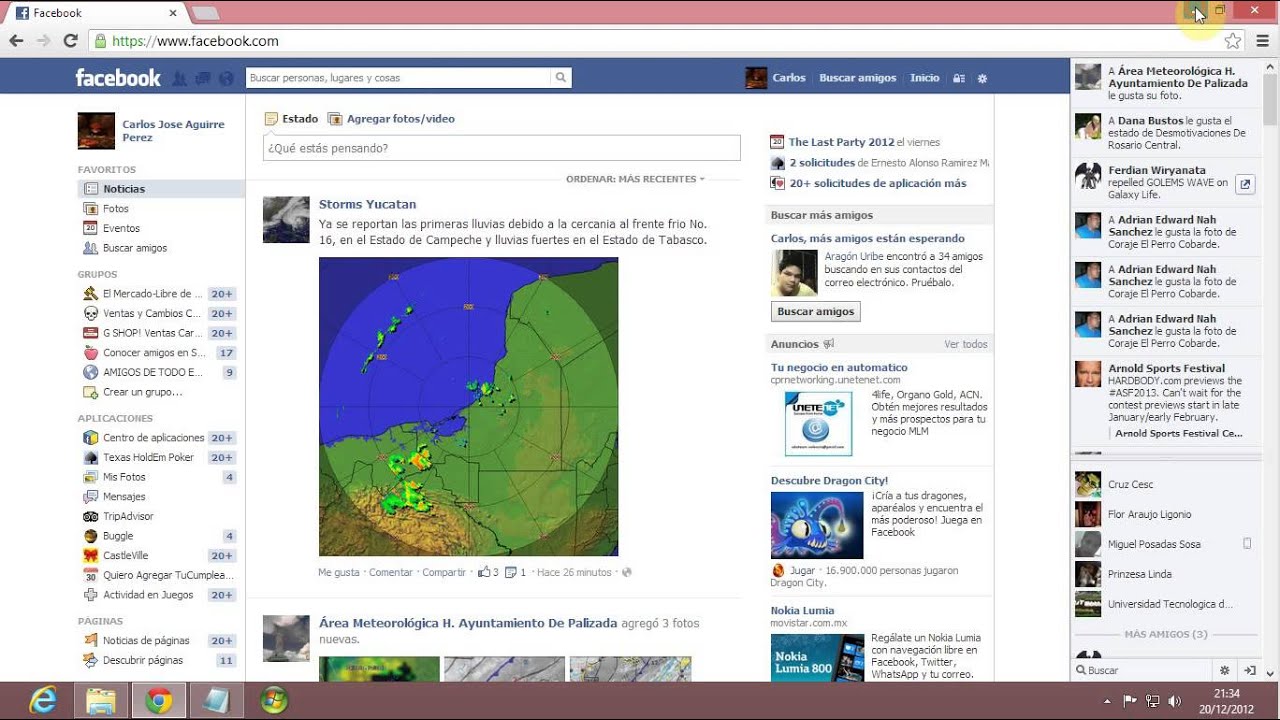Image resolution: width=1280 pixels, height=720 pixels.
Task: Open radar map image in Storms post
Action: tap(468, 407)
